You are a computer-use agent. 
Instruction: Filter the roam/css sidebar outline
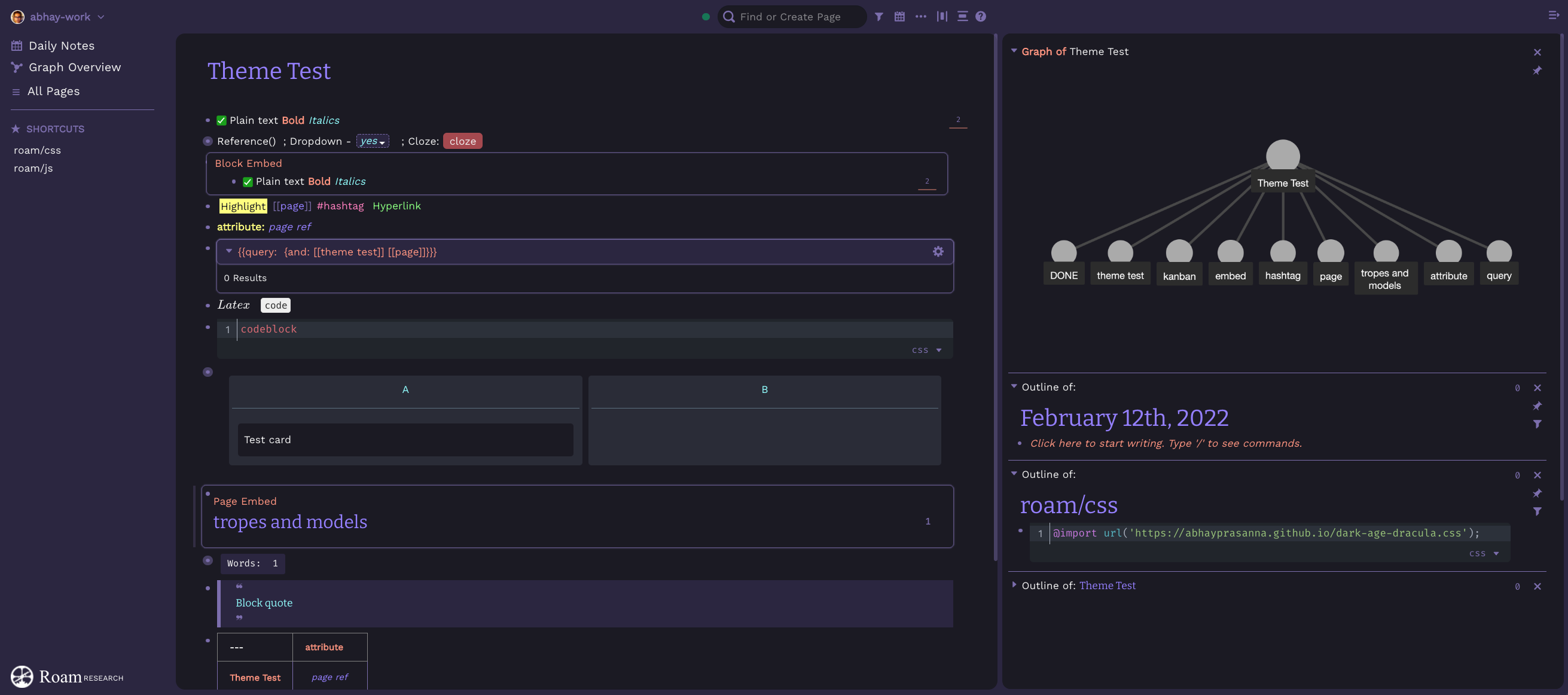click(x=1536, y=511)
